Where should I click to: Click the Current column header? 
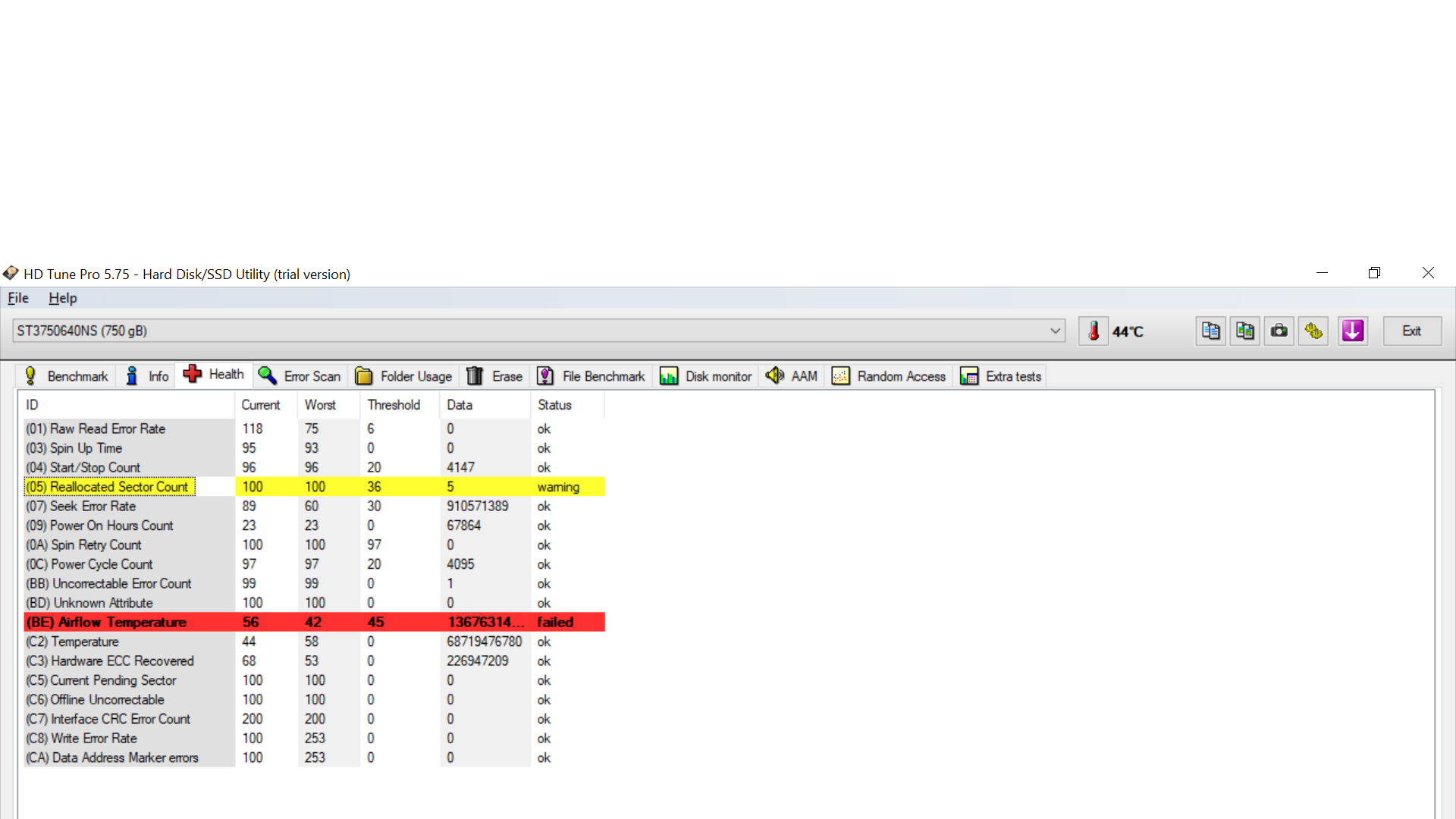click(267, 405)
